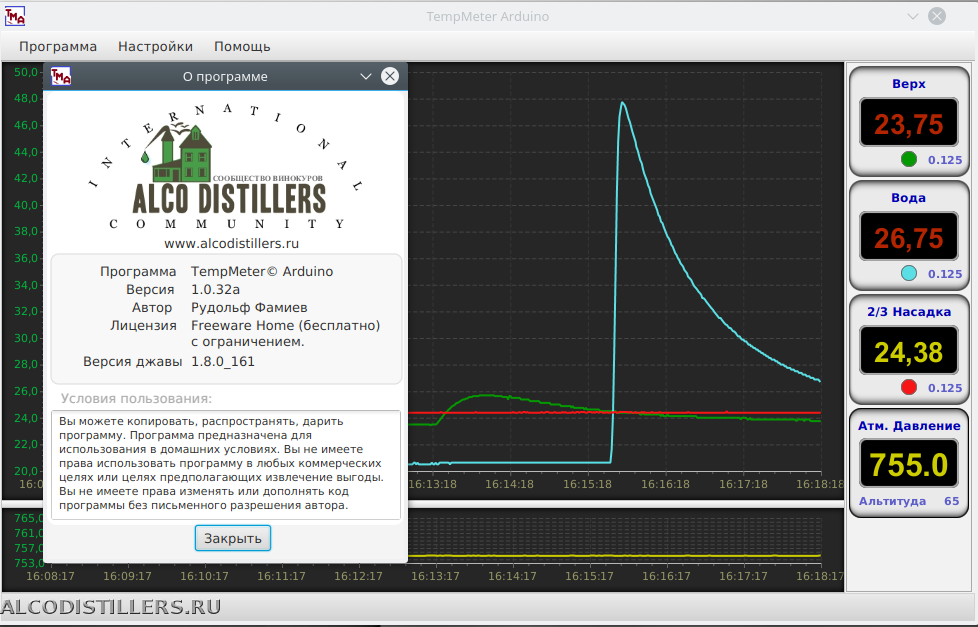
Task: Expand the О программе title bar chevron
Action: pyautogui.click(x=366, y=76)
